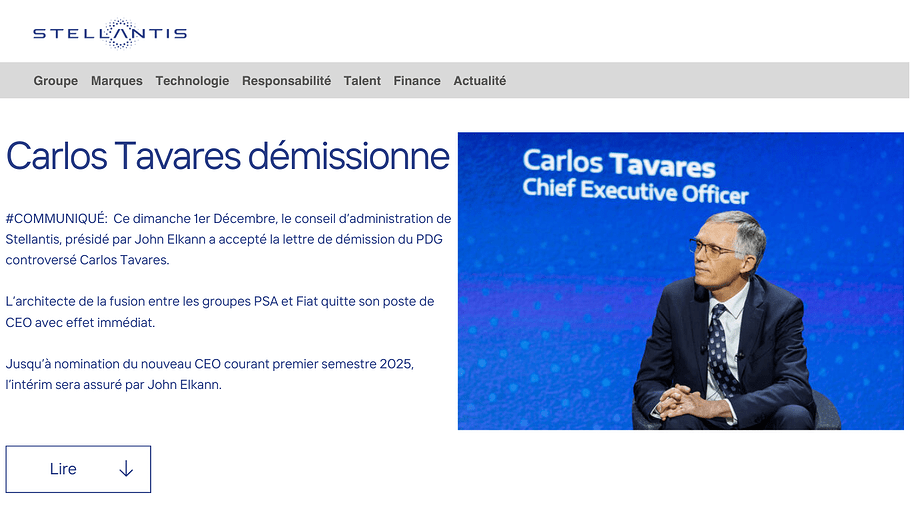
Task: Click the paragraph mentioning the conseil d'administration
Action: (x=228, y=239)
